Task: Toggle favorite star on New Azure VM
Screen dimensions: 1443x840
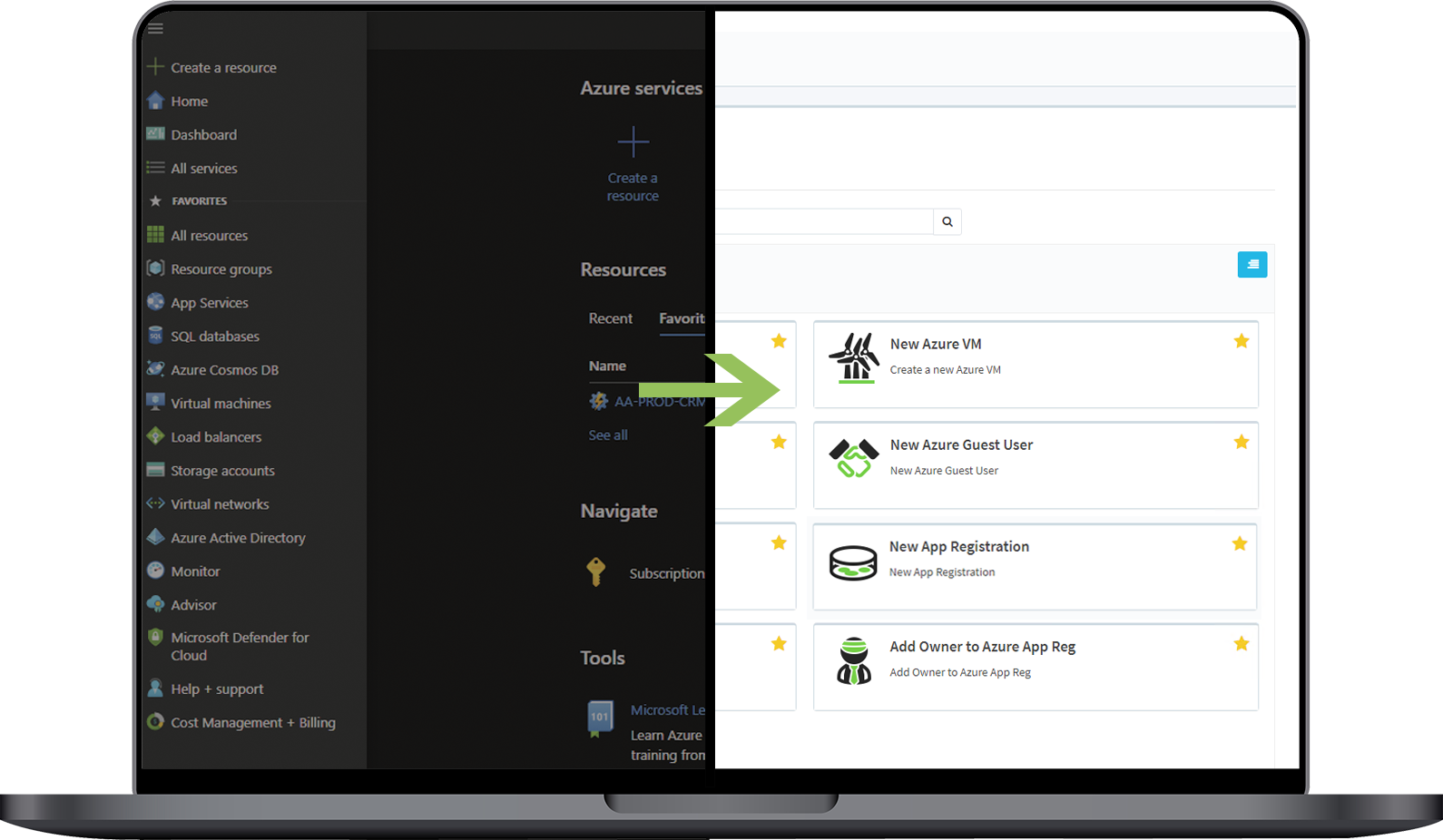Action: (x=1241, y=342)
